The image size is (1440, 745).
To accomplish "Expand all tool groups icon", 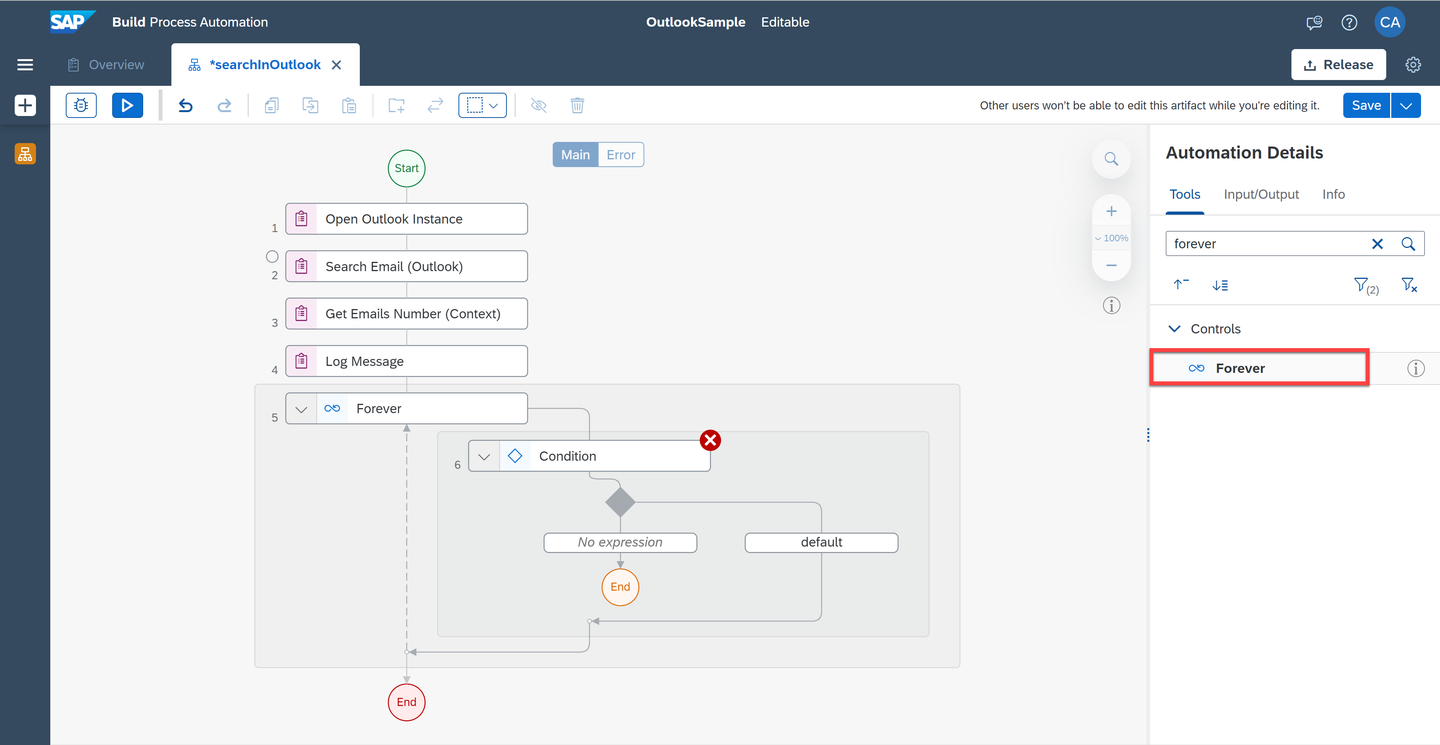I will pos(1220,285).
